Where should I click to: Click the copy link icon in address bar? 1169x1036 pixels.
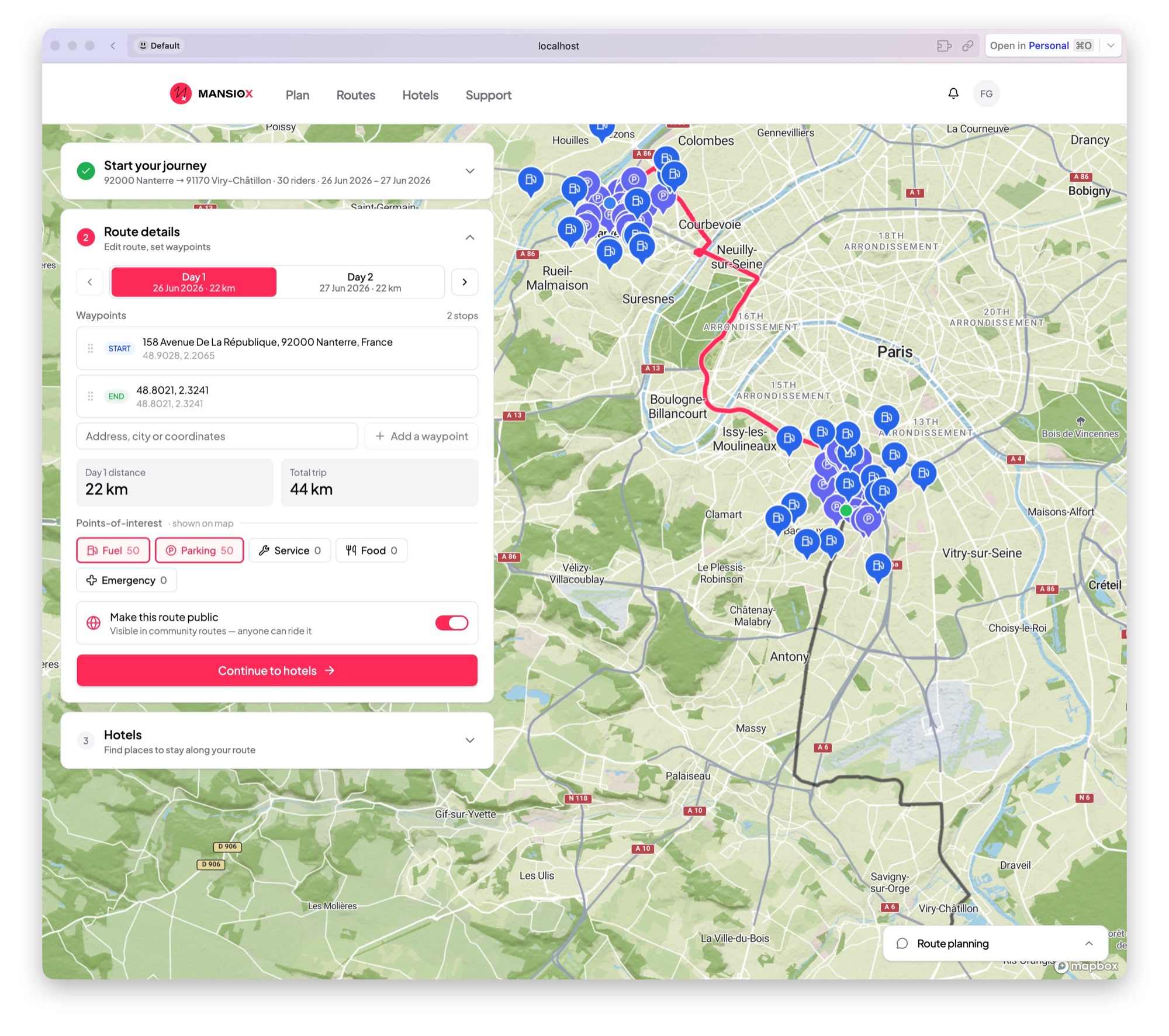click(967, 46)
